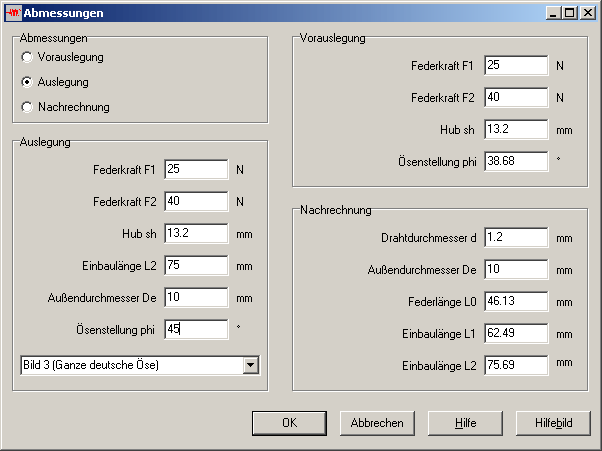Select Drahtdurchmesser d field in Nachrechnung
The image size is (602, 451).
(516, 238)
